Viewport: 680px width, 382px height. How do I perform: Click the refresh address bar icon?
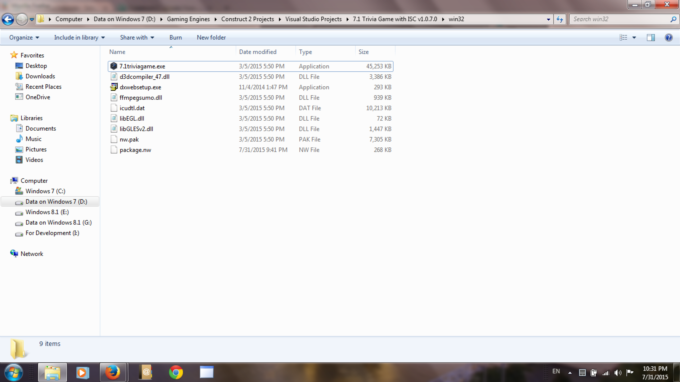click(x=560, y=19)
